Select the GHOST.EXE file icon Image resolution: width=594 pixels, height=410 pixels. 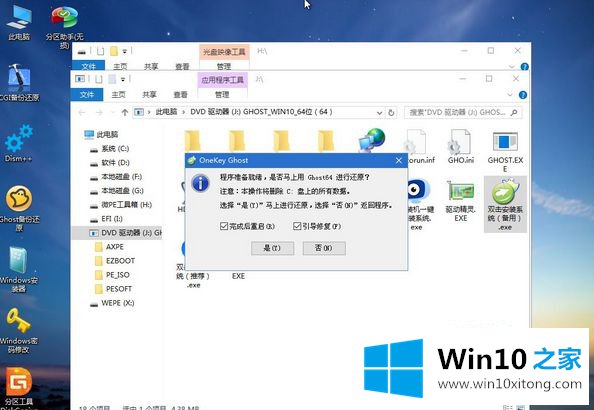tap(505, 151)
